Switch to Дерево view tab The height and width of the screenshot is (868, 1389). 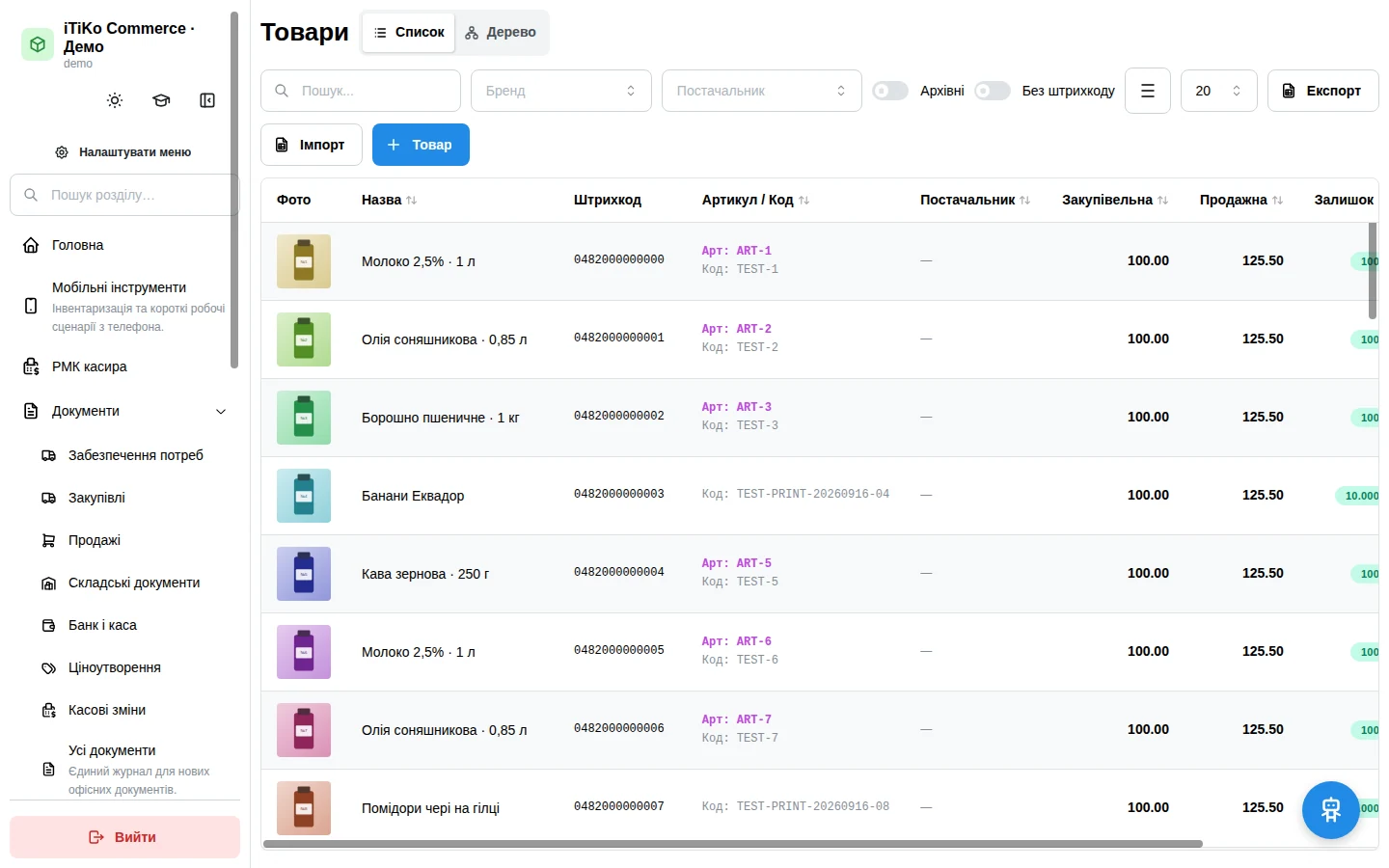click(501, 33)
